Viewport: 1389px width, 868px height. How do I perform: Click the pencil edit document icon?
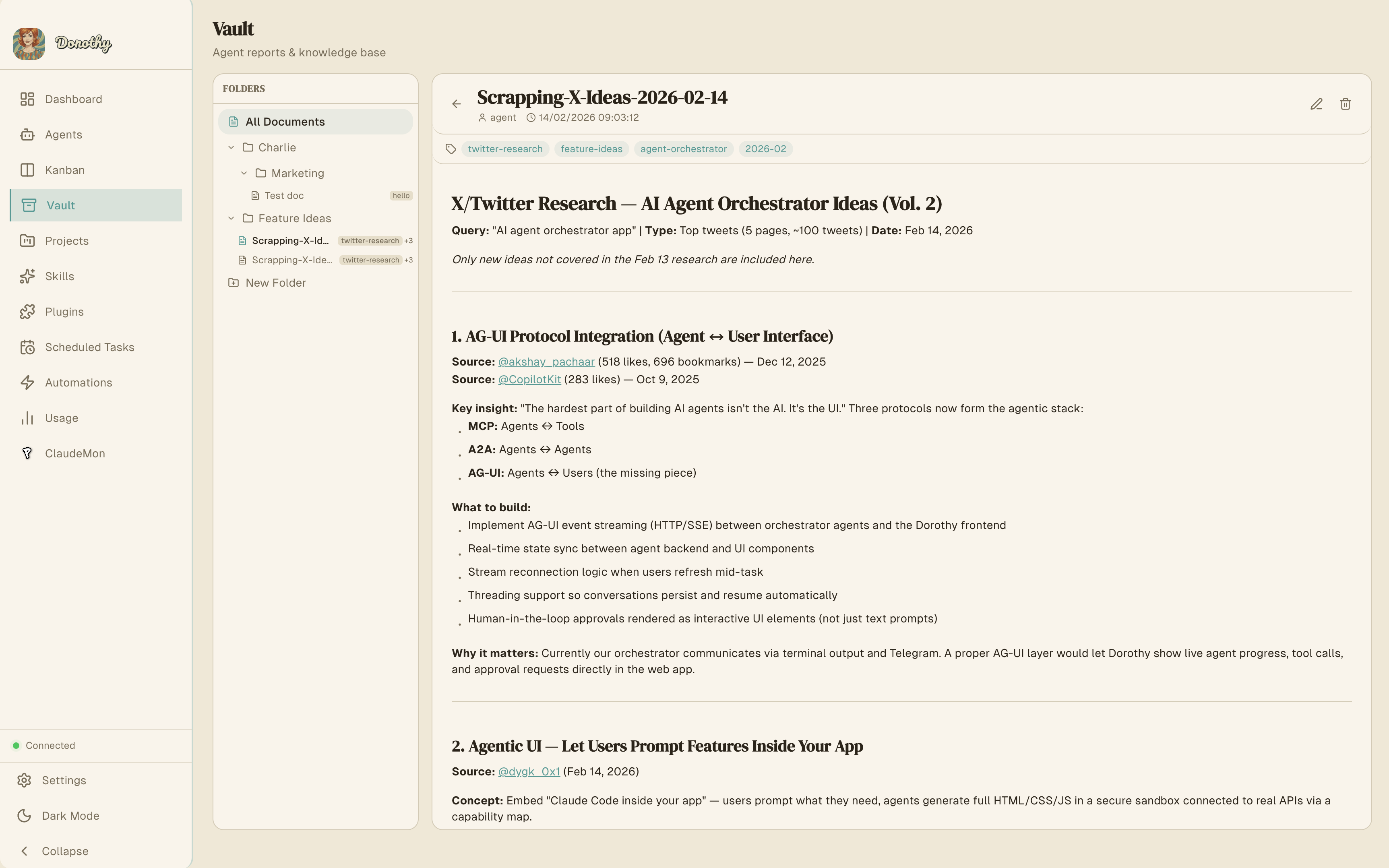click(1316, 104)
